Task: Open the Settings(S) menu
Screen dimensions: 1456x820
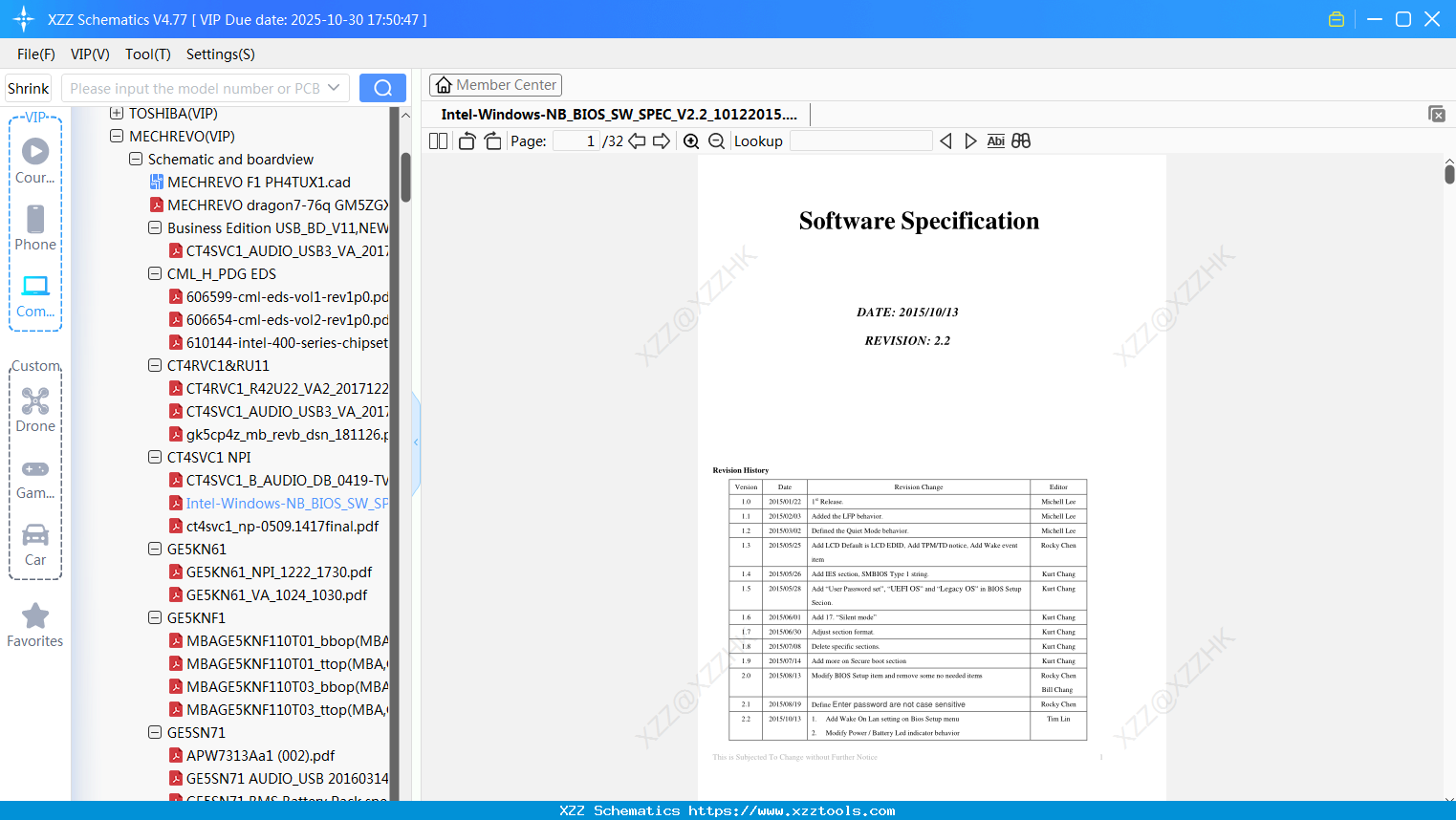Action: (221, 54)
